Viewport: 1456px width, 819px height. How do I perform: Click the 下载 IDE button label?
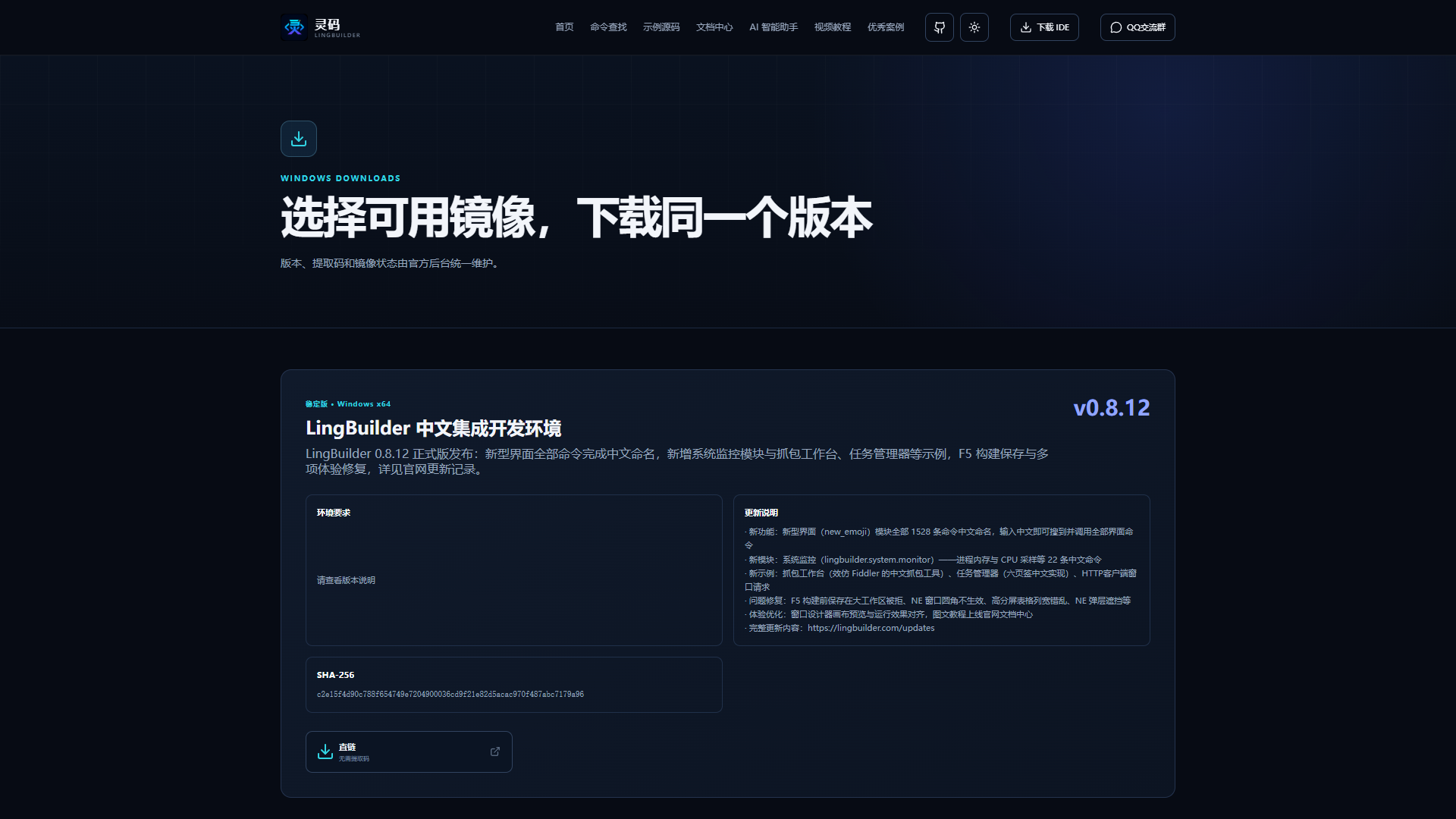click(1053, 27)
